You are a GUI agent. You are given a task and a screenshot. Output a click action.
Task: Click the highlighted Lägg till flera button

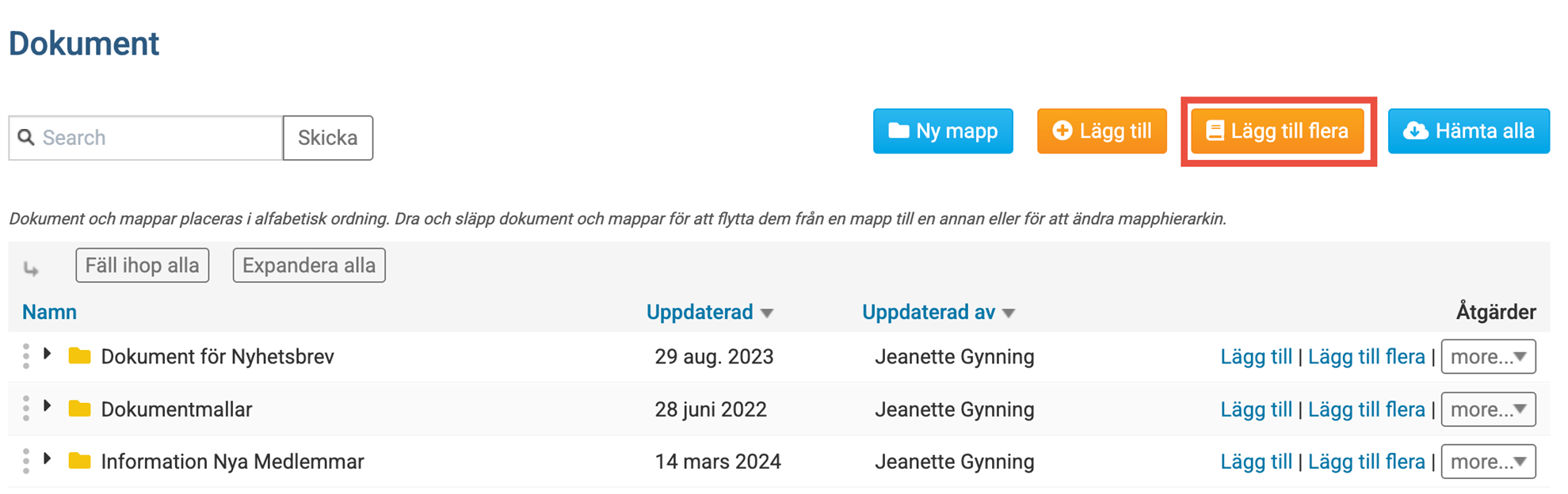point(1277,131)
